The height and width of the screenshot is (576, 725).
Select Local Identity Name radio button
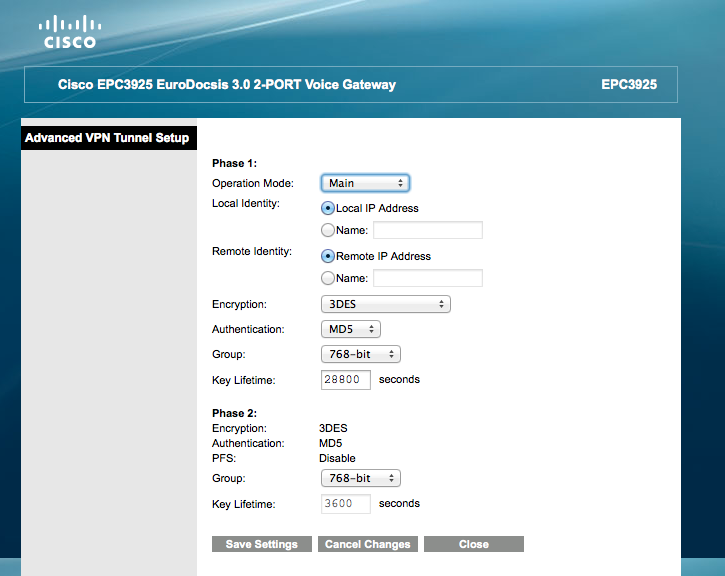(x=327, y=230)
